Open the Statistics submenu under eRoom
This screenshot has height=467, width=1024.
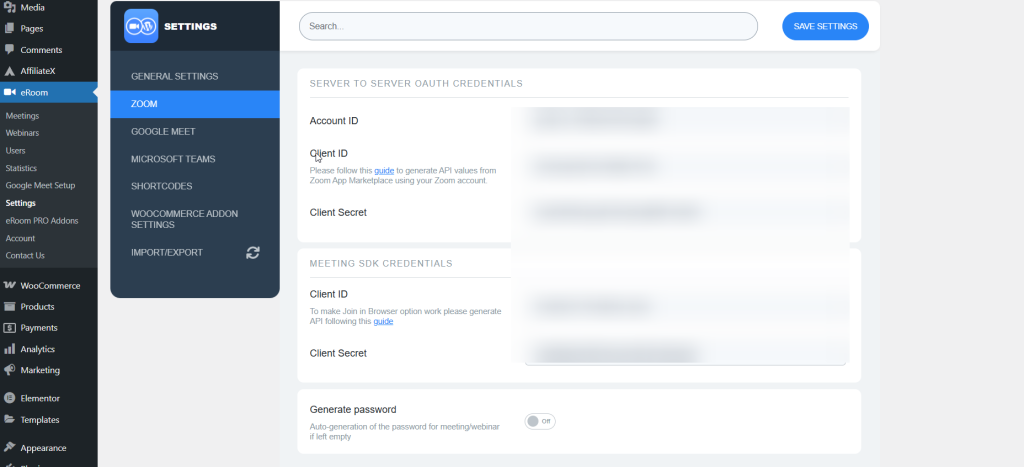pos(20,168)
